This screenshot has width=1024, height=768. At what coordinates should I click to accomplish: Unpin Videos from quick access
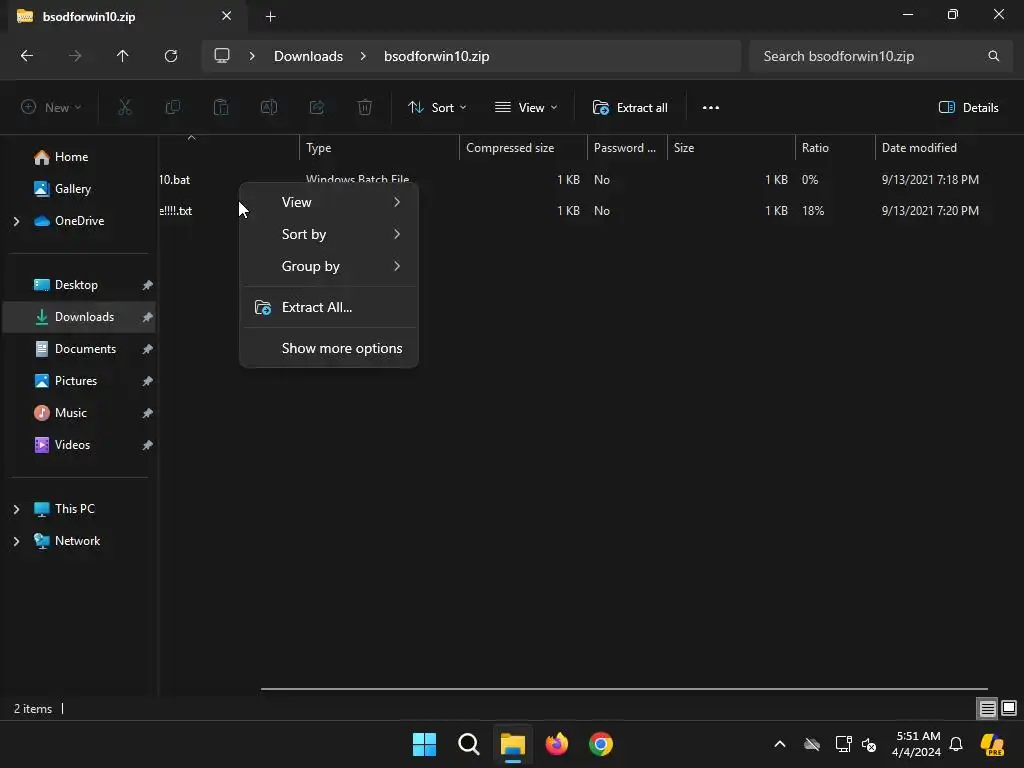(148, 445)
